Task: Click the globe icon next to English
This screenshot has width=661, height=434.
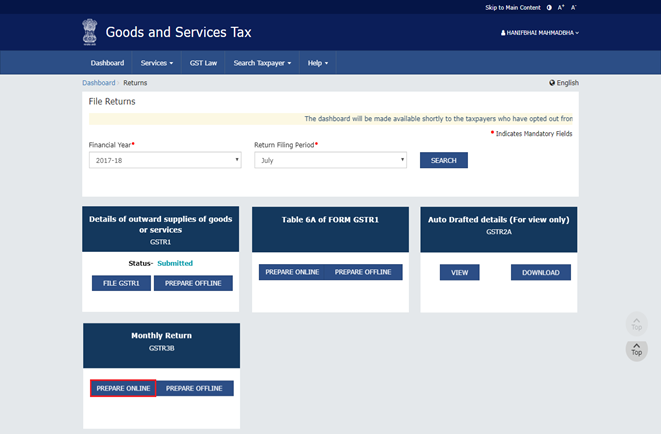Action: click(552, 83)
